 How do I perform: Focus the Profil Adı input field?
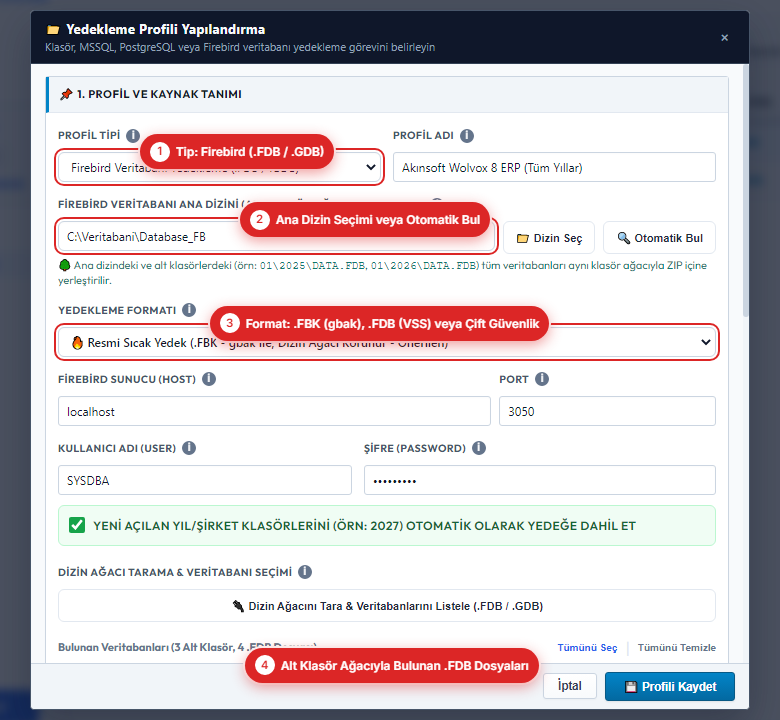coord(554,168)
